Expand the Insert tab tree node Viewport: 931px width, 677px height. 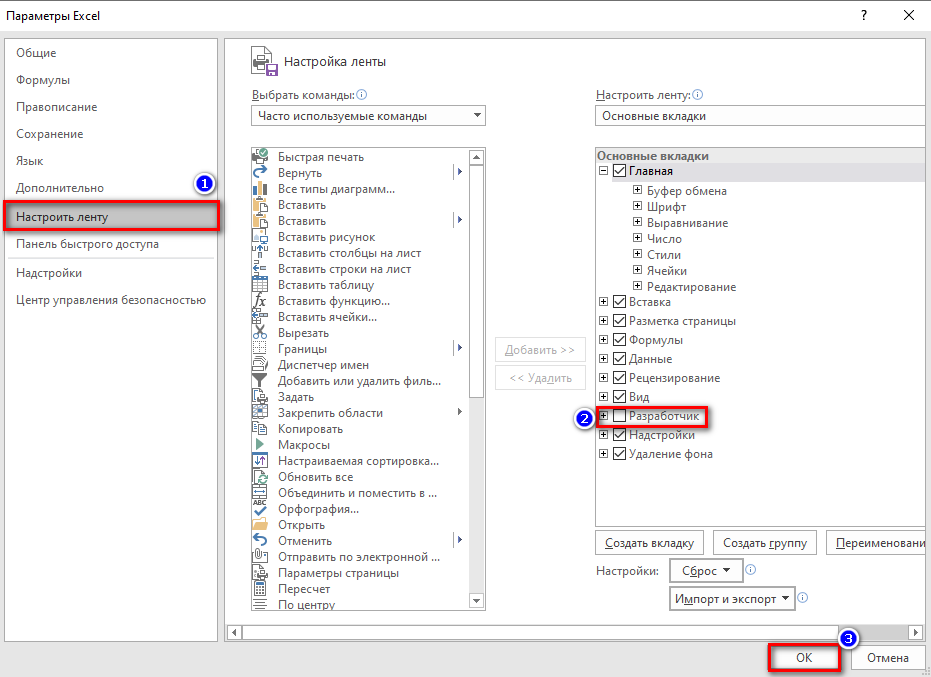(x=603, y=302)
